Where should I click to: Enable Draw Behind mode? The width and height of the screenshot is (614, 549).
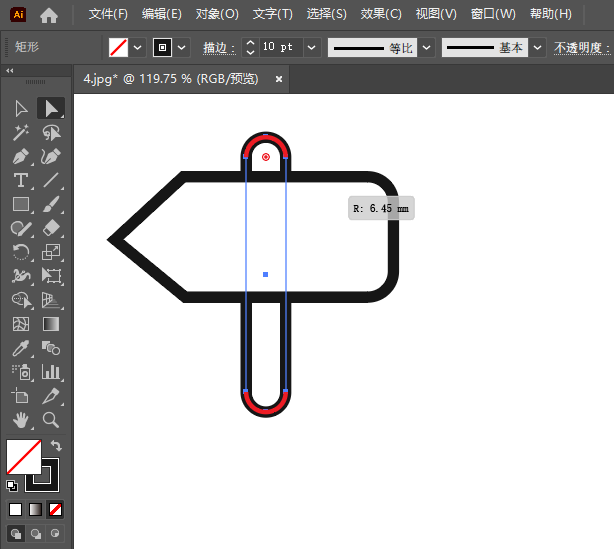click(x=36, y=533)
